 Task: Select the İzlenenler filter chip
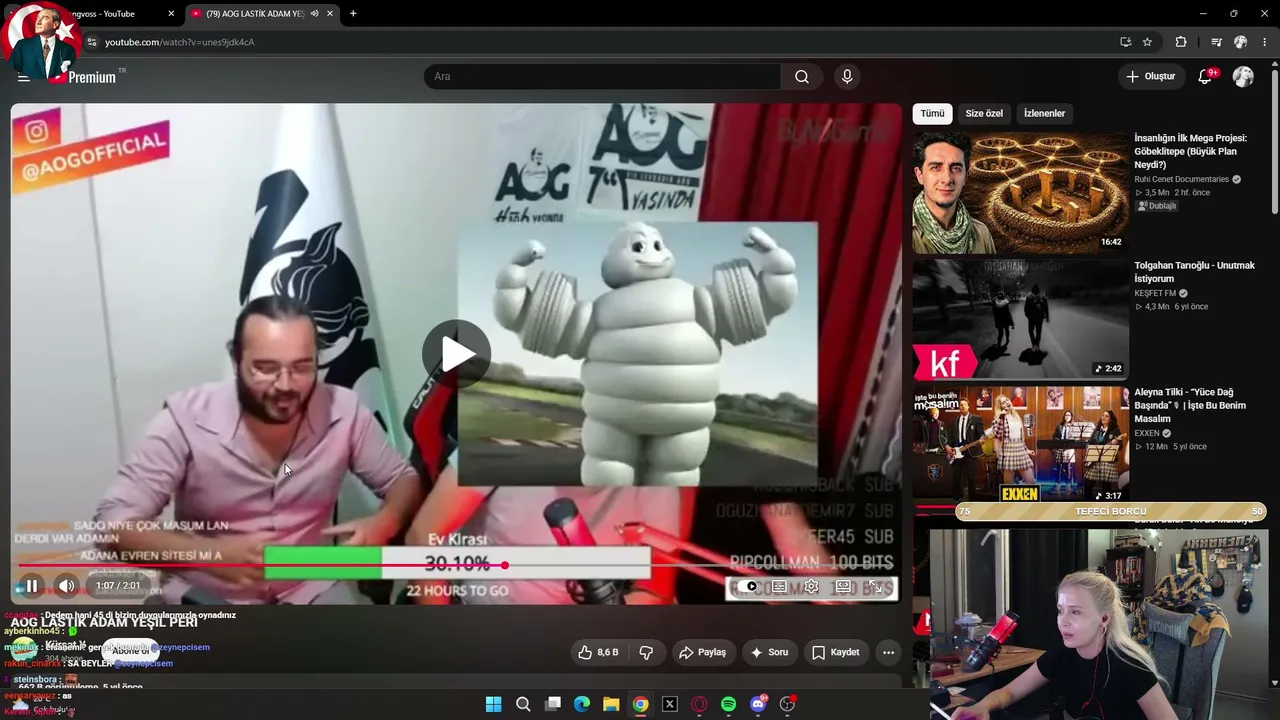(1044, 114)
